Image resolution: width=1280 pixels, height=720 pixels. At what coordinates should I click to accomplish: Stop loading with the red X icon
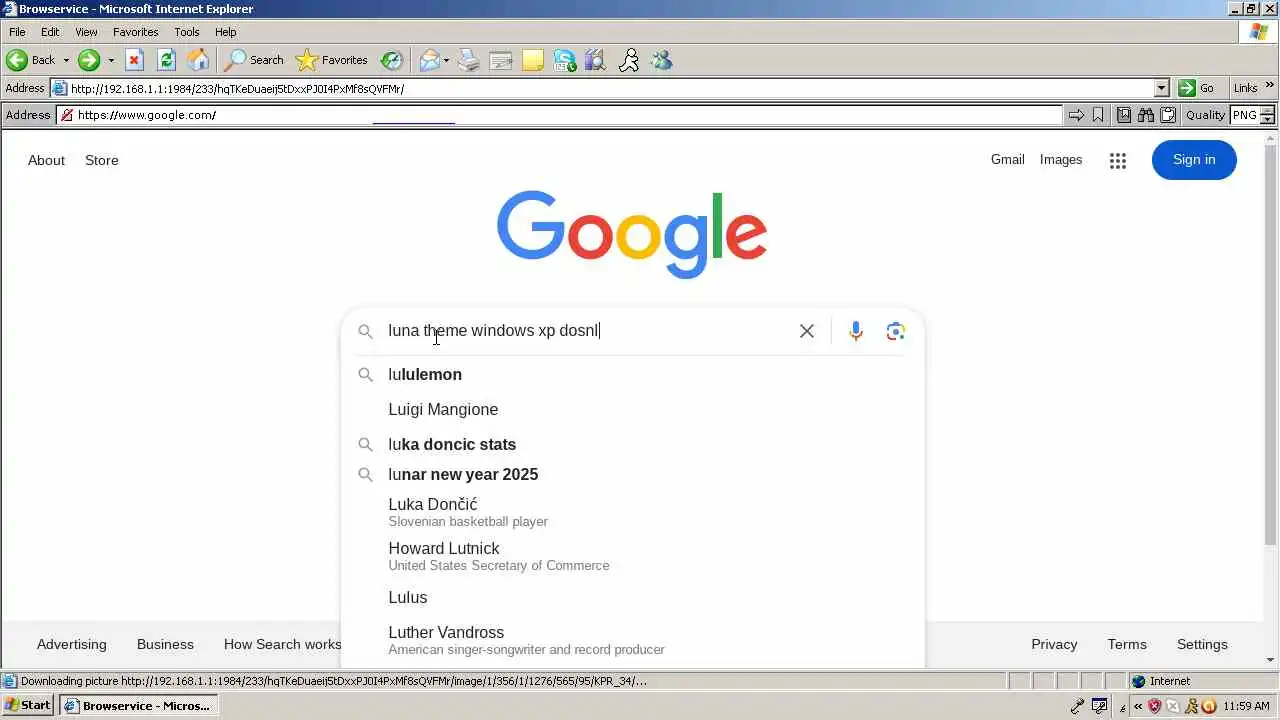pos(134,60)
